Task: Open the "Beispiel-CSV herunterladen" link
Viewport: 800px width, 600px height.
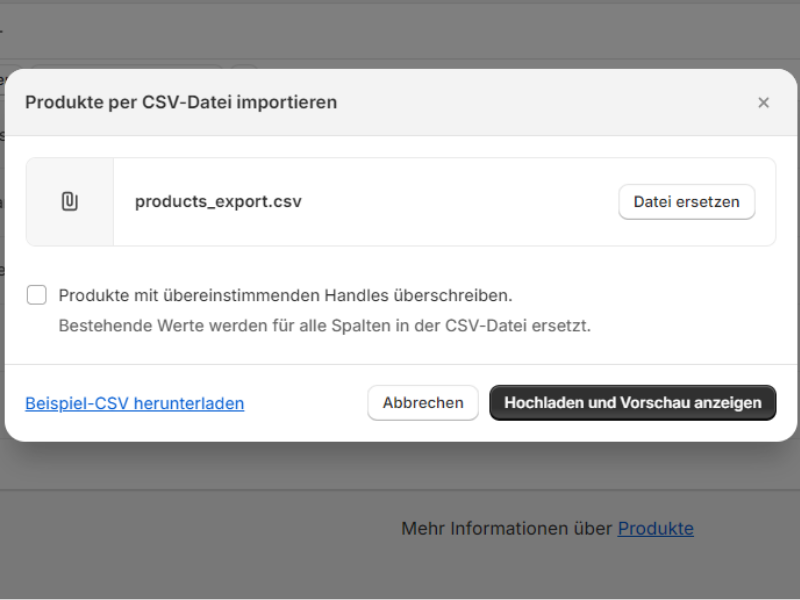Action: coord(134,403)
